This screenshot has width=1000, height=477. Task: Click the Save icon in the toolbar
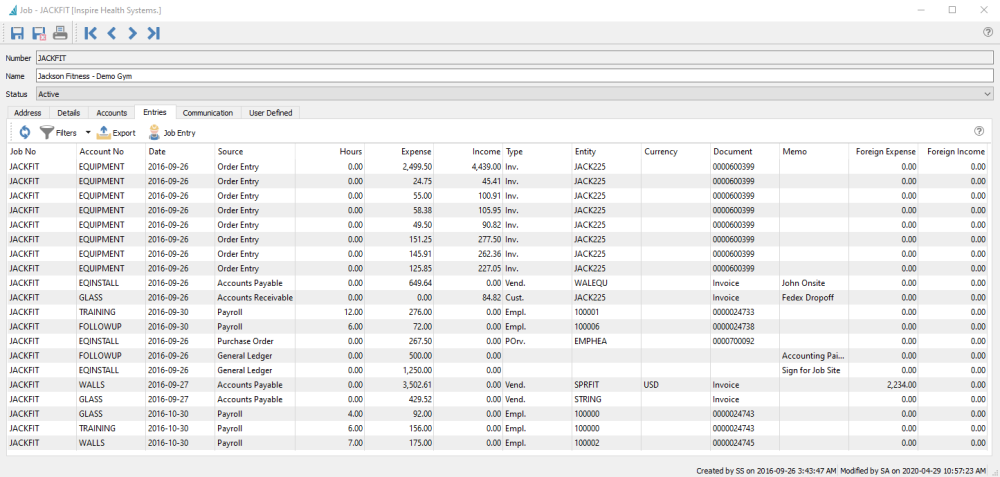[18, 33]
